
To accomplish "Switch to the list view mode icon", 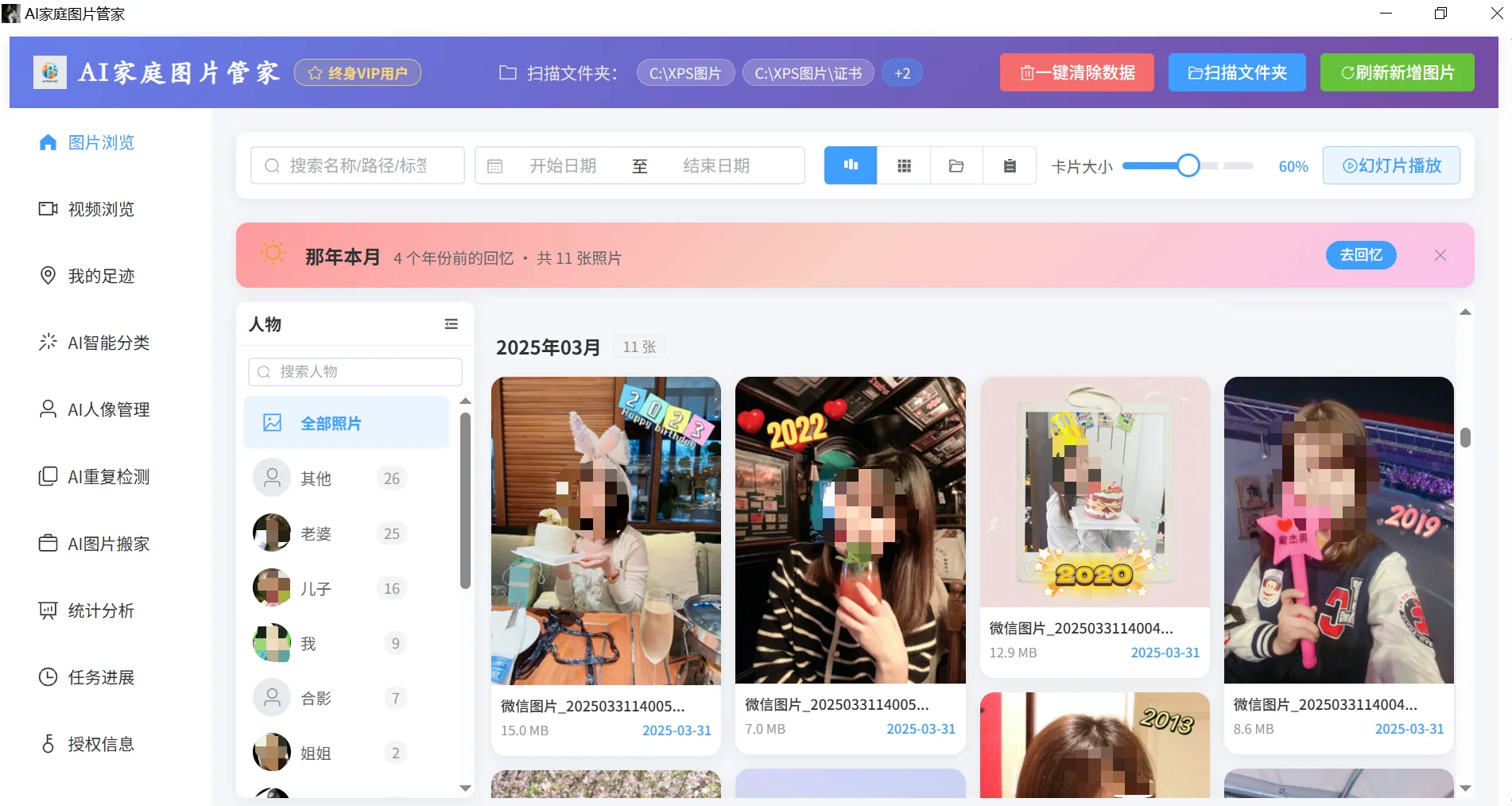I will [x=1010, y=165].
